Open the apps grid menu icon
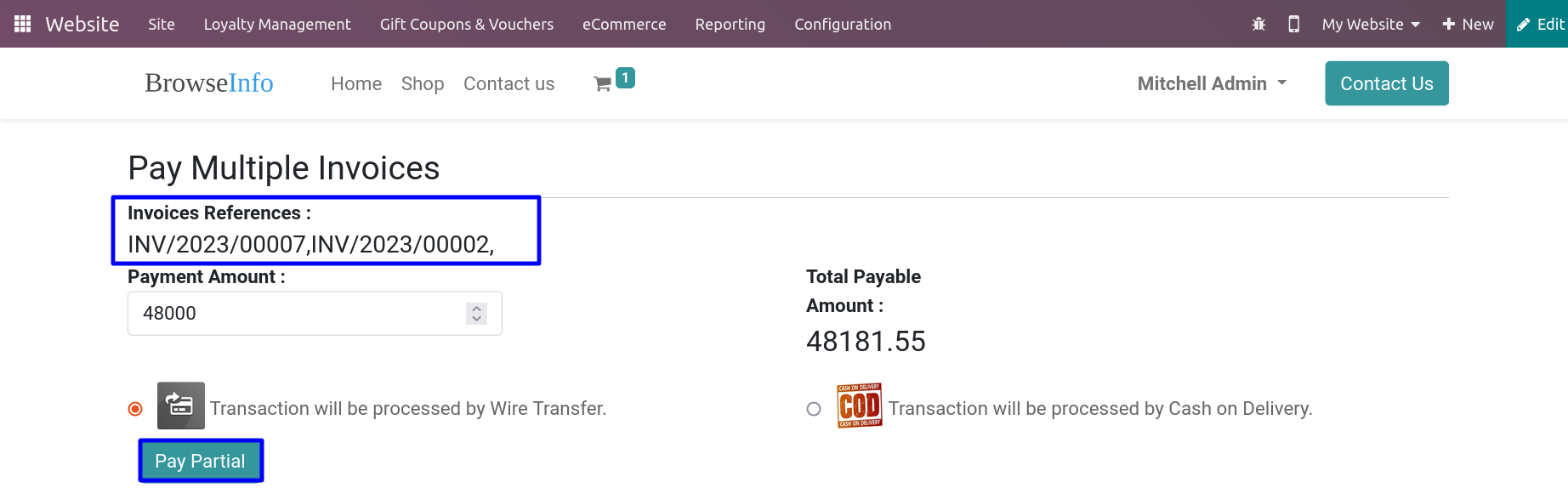The height and width of the screenshot is (488, 1568). click(23, 24)
